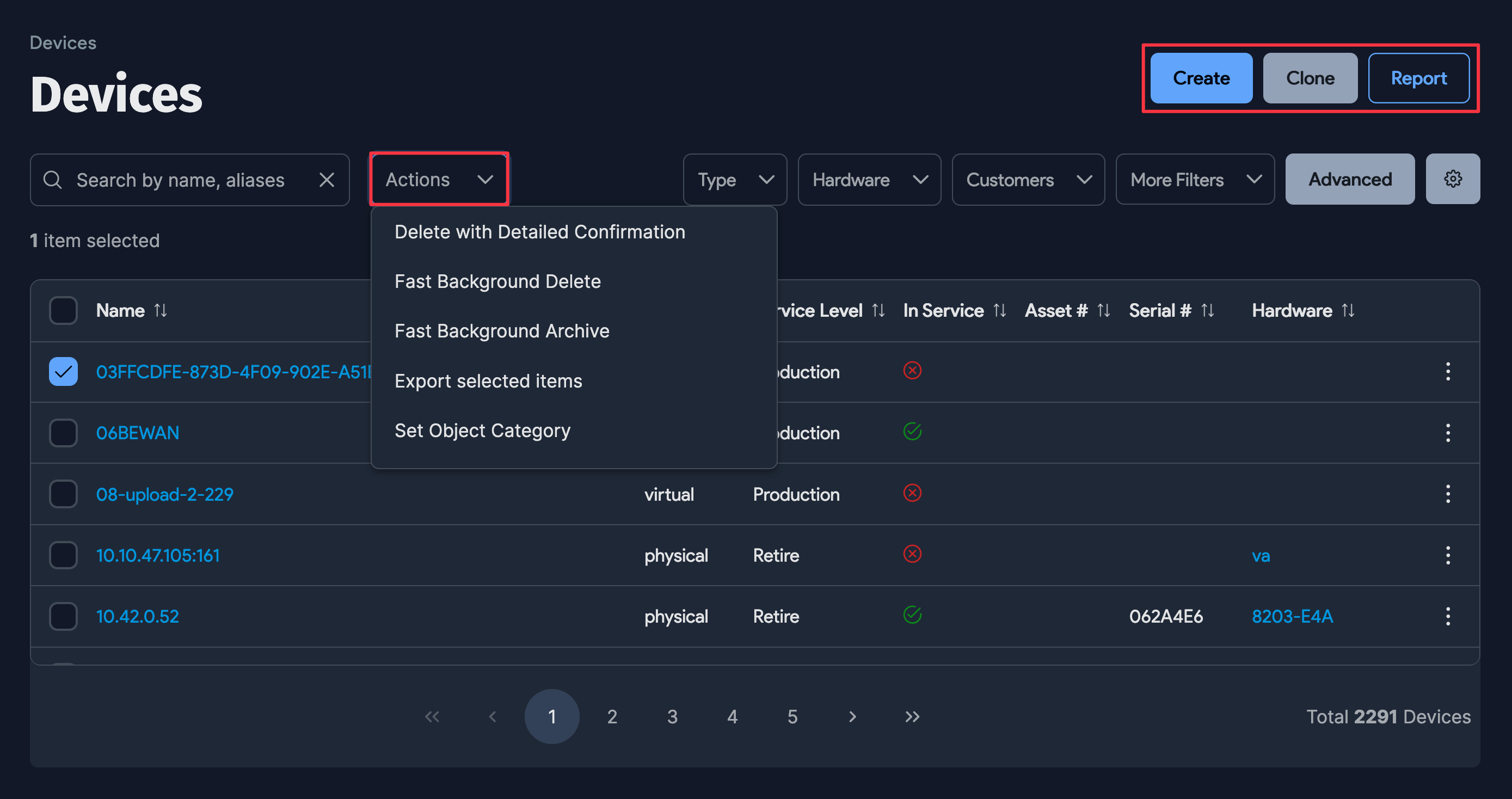Screen dimensions: 1512x799
Task: Open settings via the gear icon
Action: click(x=1453, y=179)
